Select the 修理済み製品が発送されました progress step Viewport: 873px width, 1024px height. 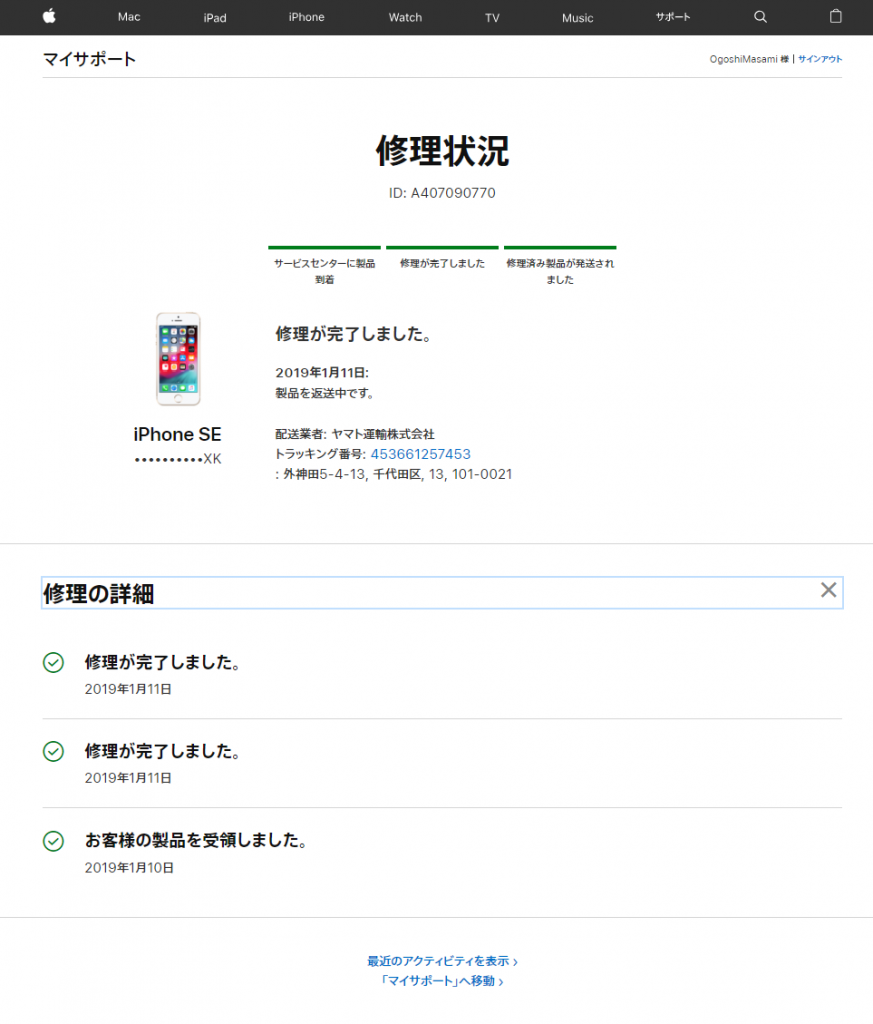(x=560, y=266)
